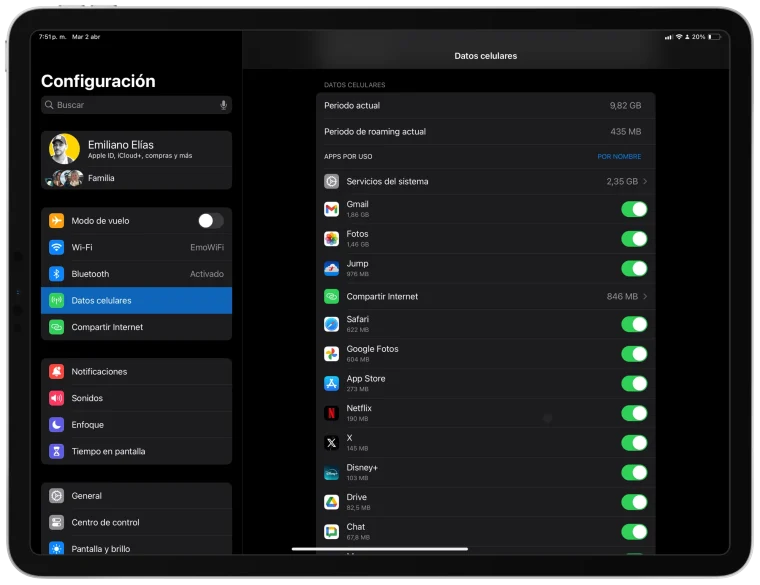Image resolution: width=760 pixels, height=585 pixels.
Task: Tap the App Store icon
Action: (x=332, y=383)
